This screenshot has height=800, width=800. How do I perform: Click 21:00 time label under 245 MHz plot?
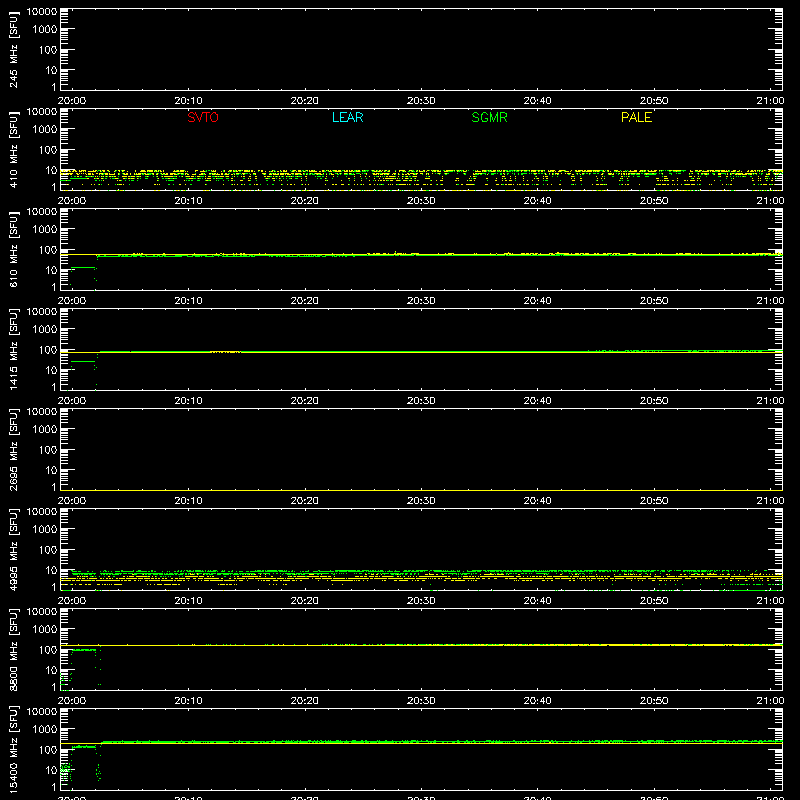pyautogui.click(x=770, y=101)
